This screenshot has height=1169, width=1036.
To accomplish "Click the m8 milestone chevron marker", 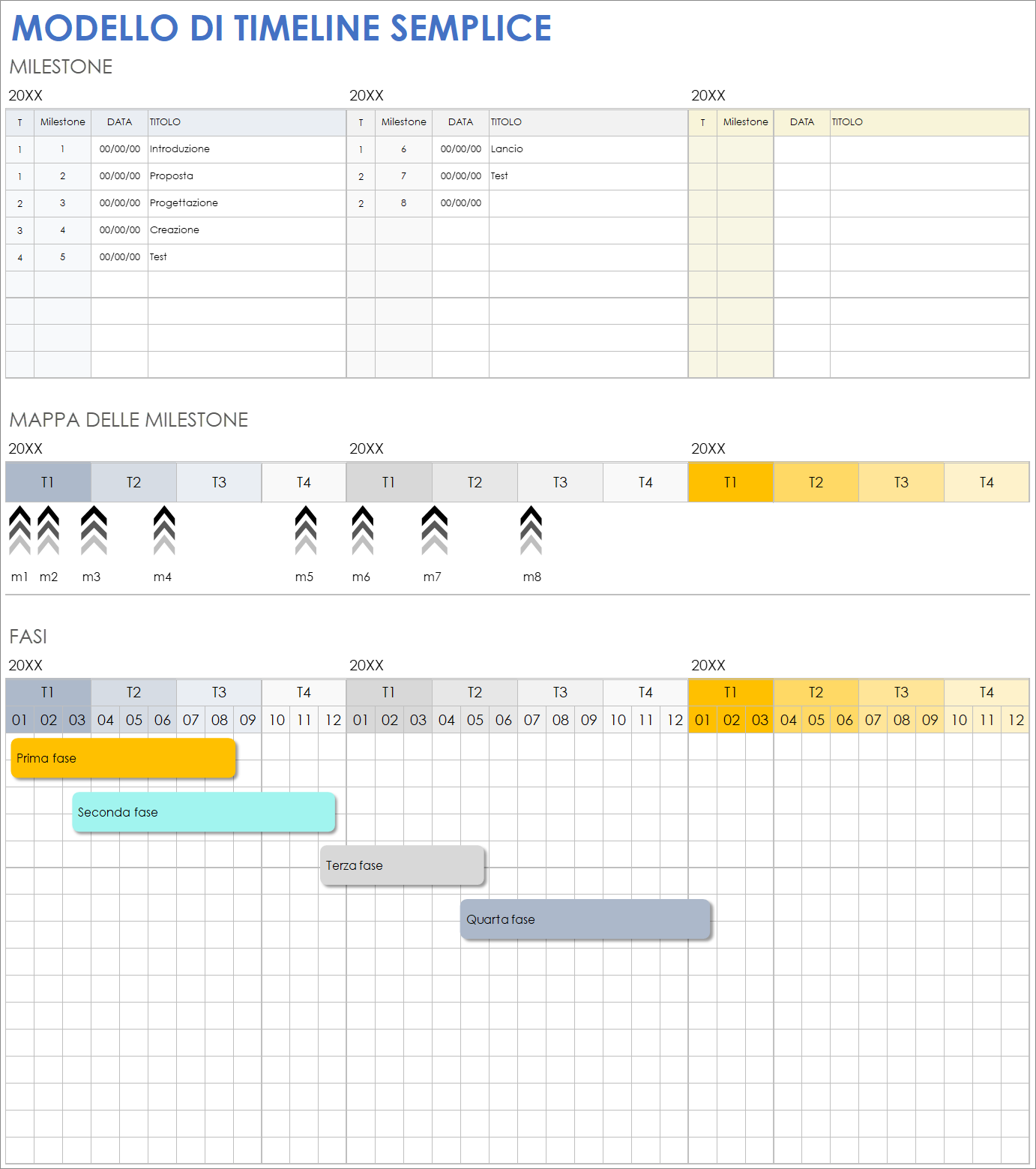I will [531, 530].
